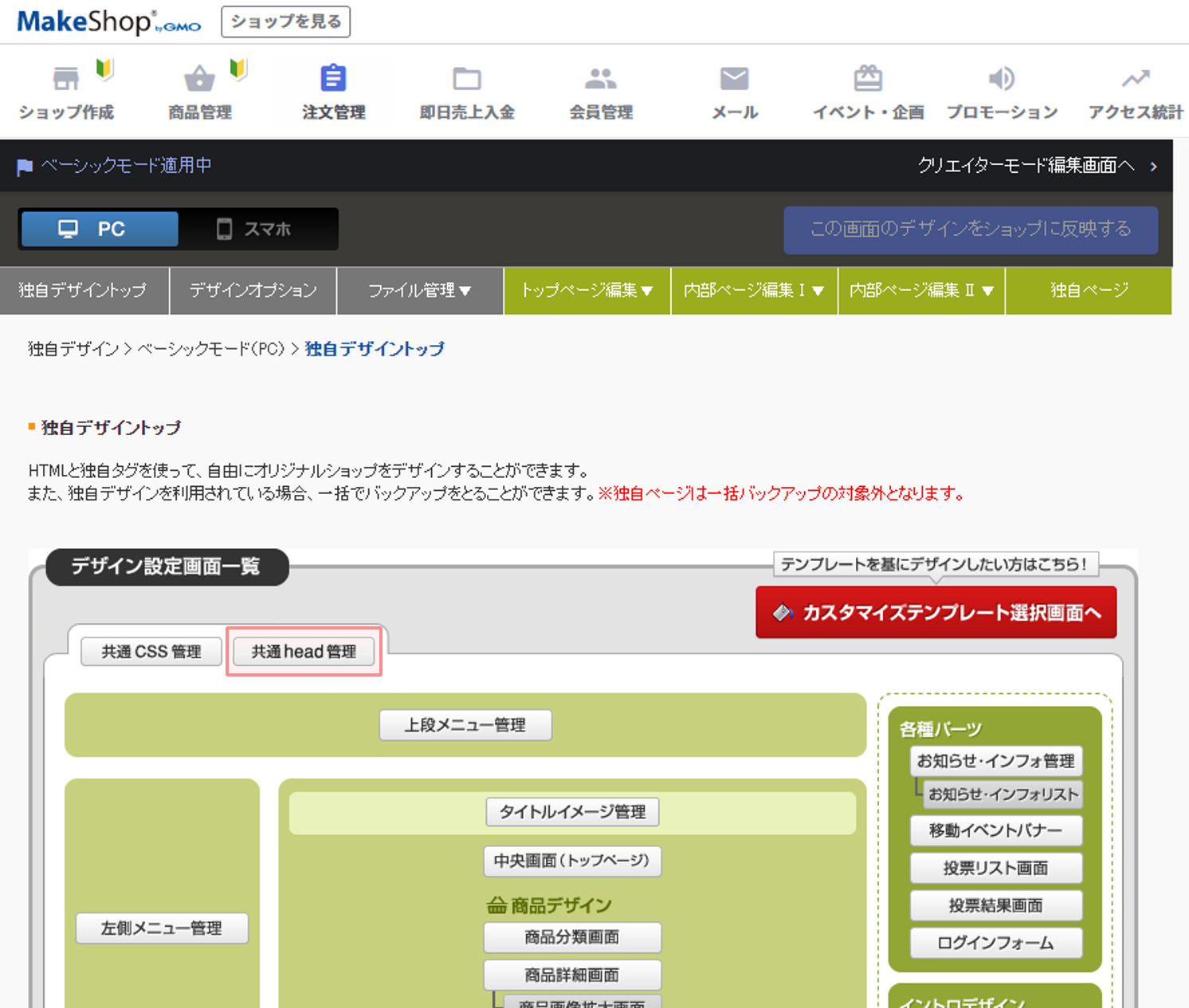Viewport: 1189px width, 1008px height.
Task: Select the プロモーション icon
Action: pyautogui.click(x=1001, y=90)
